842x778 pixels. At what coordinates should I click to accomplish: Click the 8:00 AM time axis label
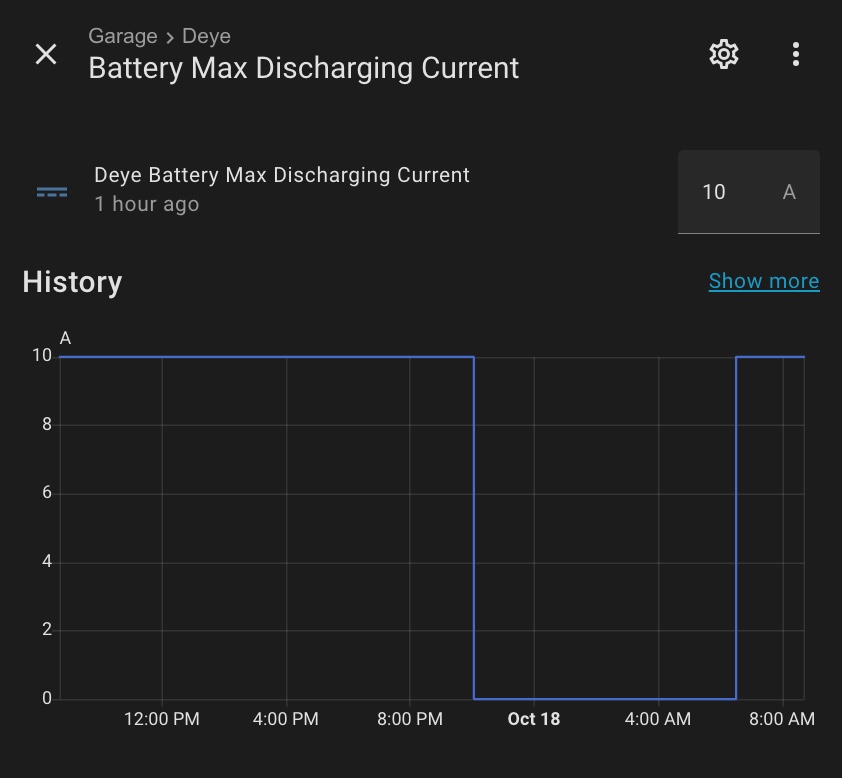coord(781,719)
